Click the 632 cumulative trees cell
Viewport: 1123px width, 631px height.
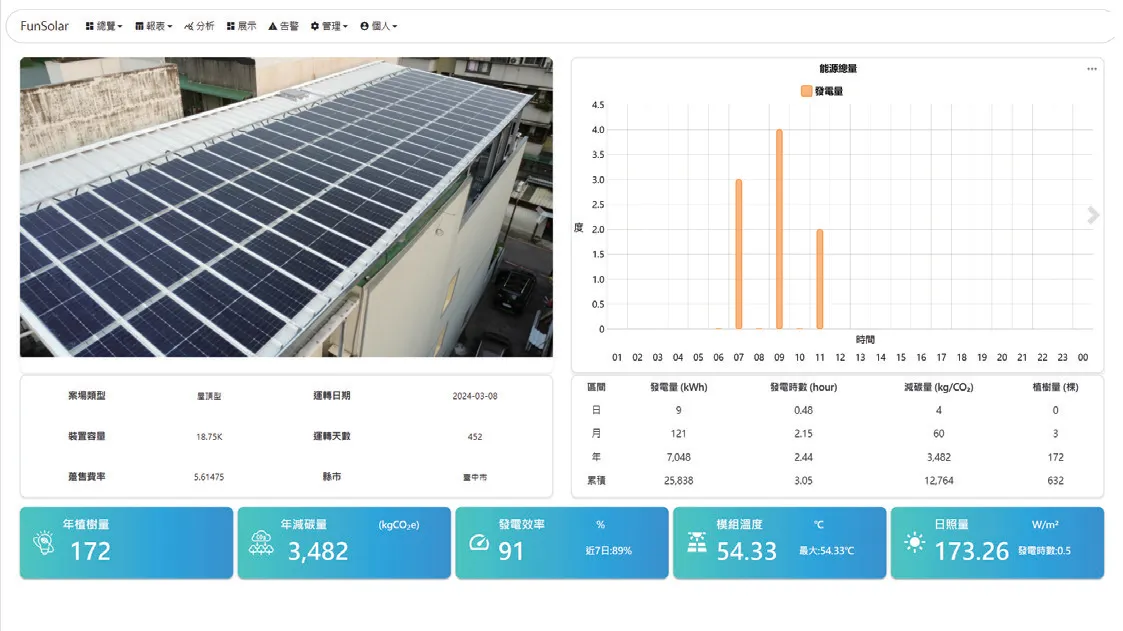[1055, 481]
